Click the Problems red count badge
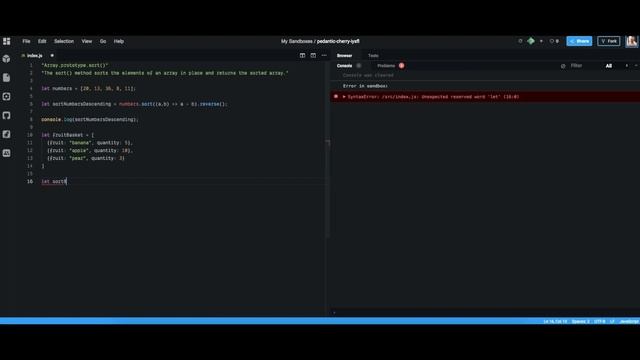This screenshot has height=360, width=640. click(x=402, y=66)
